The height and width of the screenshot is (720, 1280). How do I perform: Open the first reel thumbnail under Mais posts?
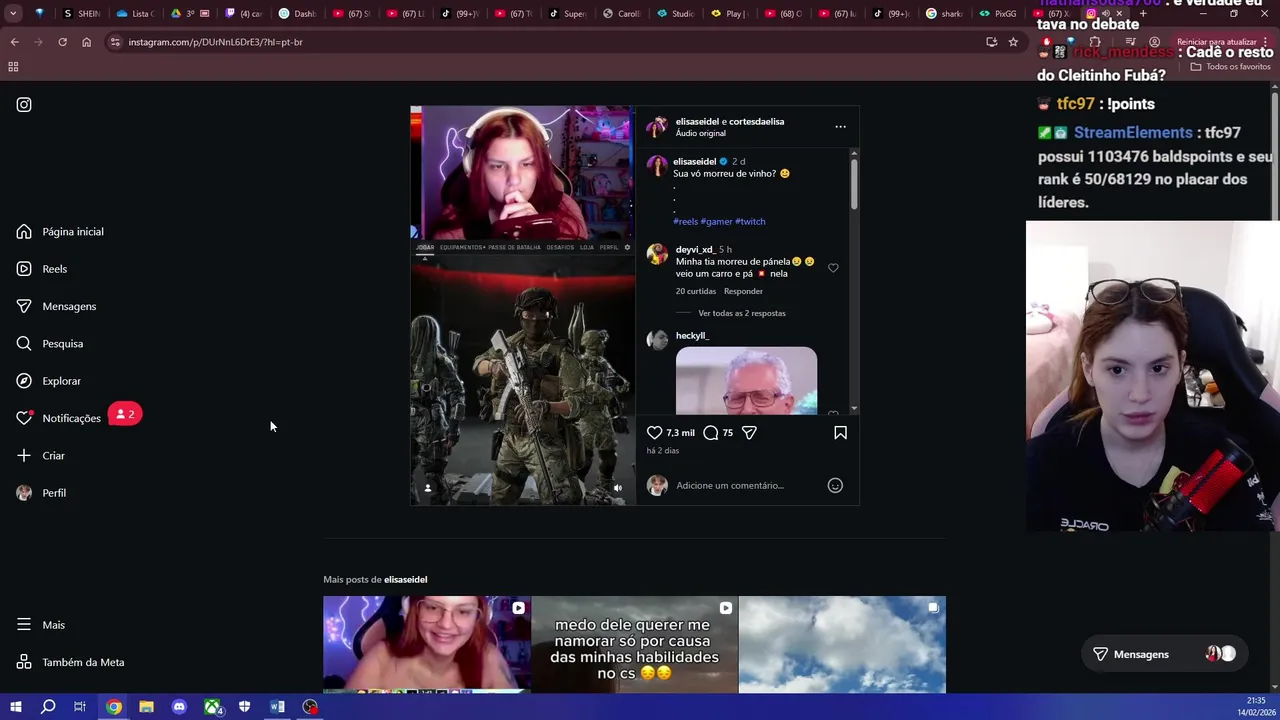click(x=427, y=644)
